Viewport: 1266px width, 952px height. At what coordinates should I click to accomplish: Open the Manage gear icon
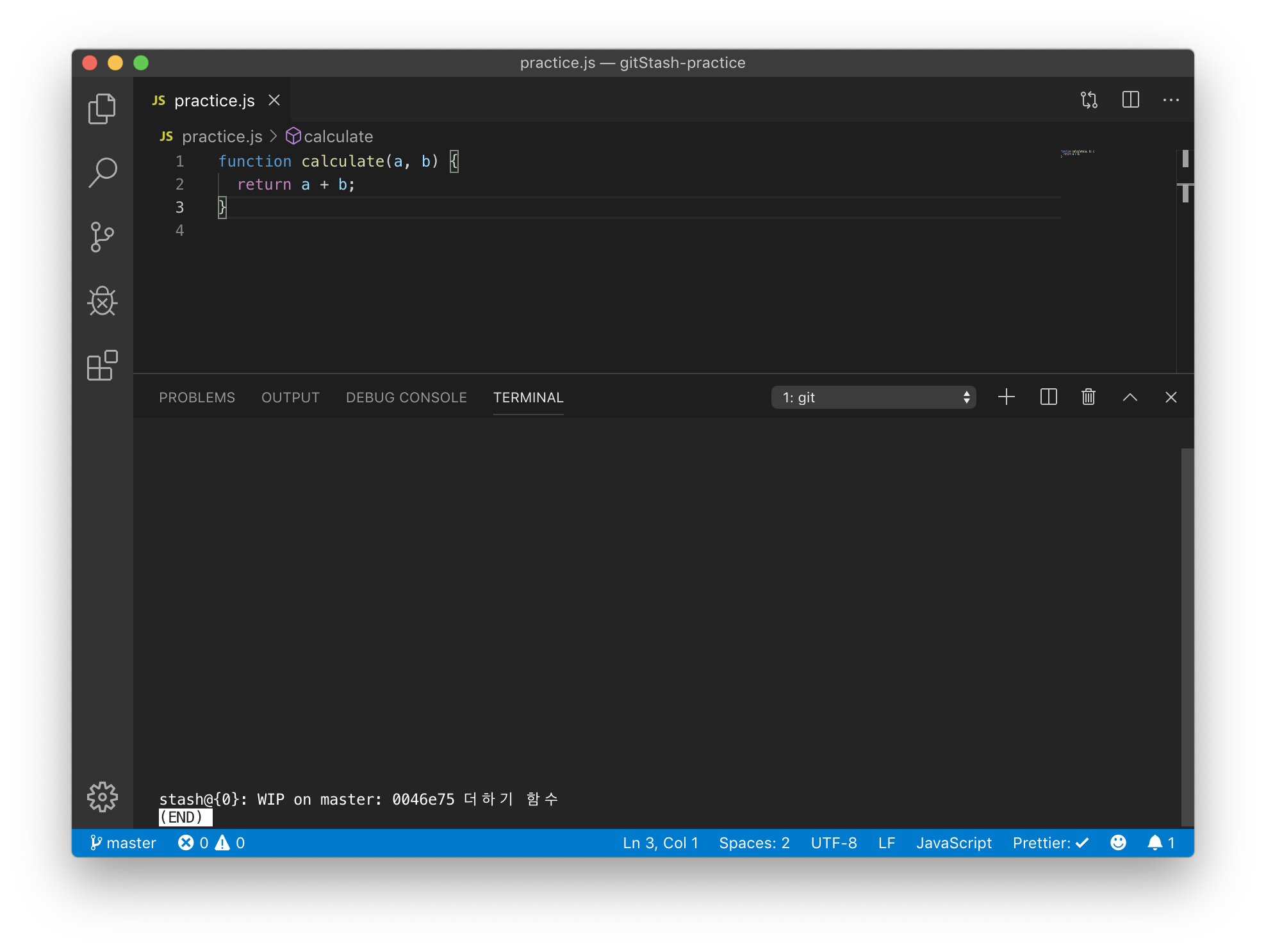(x=102, y=797)
